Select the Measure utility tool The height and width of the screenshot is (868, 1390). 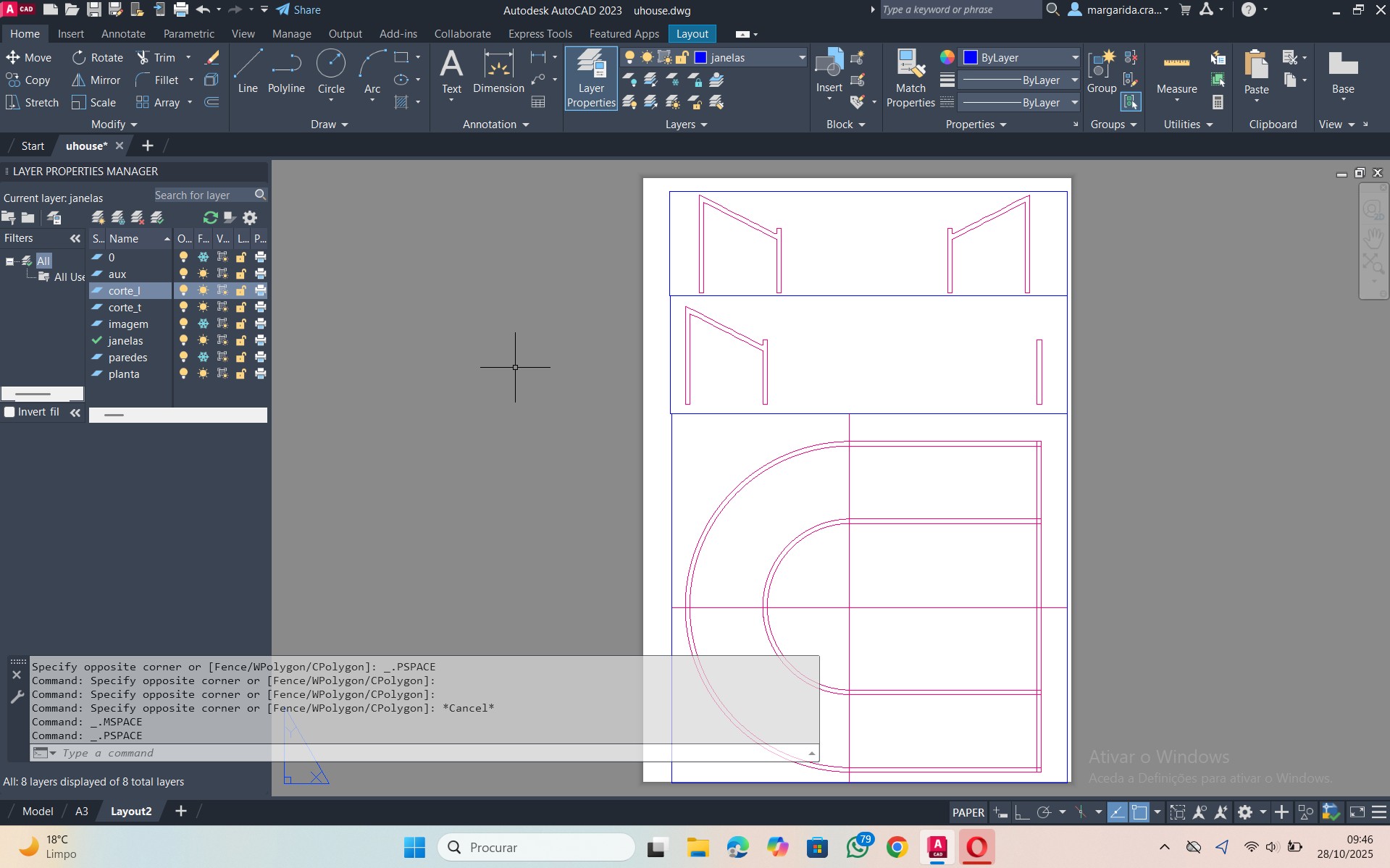1176,74
